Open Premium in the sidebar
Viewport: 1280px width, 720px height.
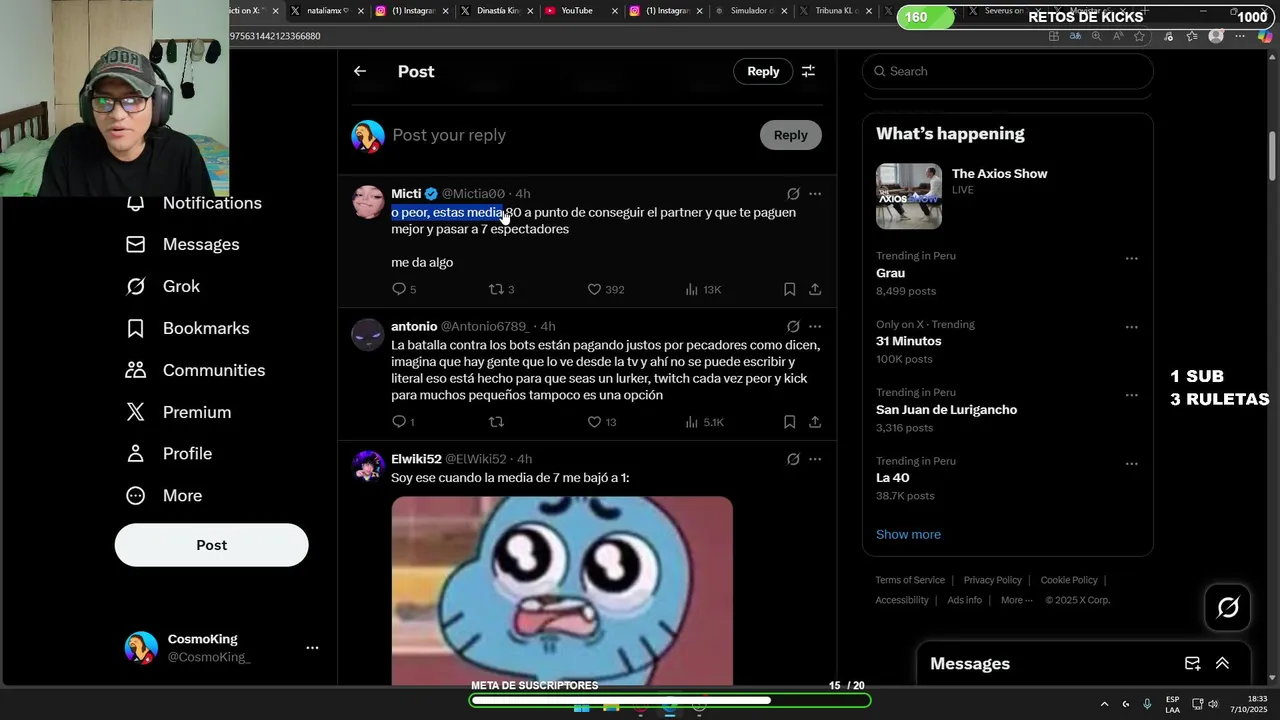point(179,412)
